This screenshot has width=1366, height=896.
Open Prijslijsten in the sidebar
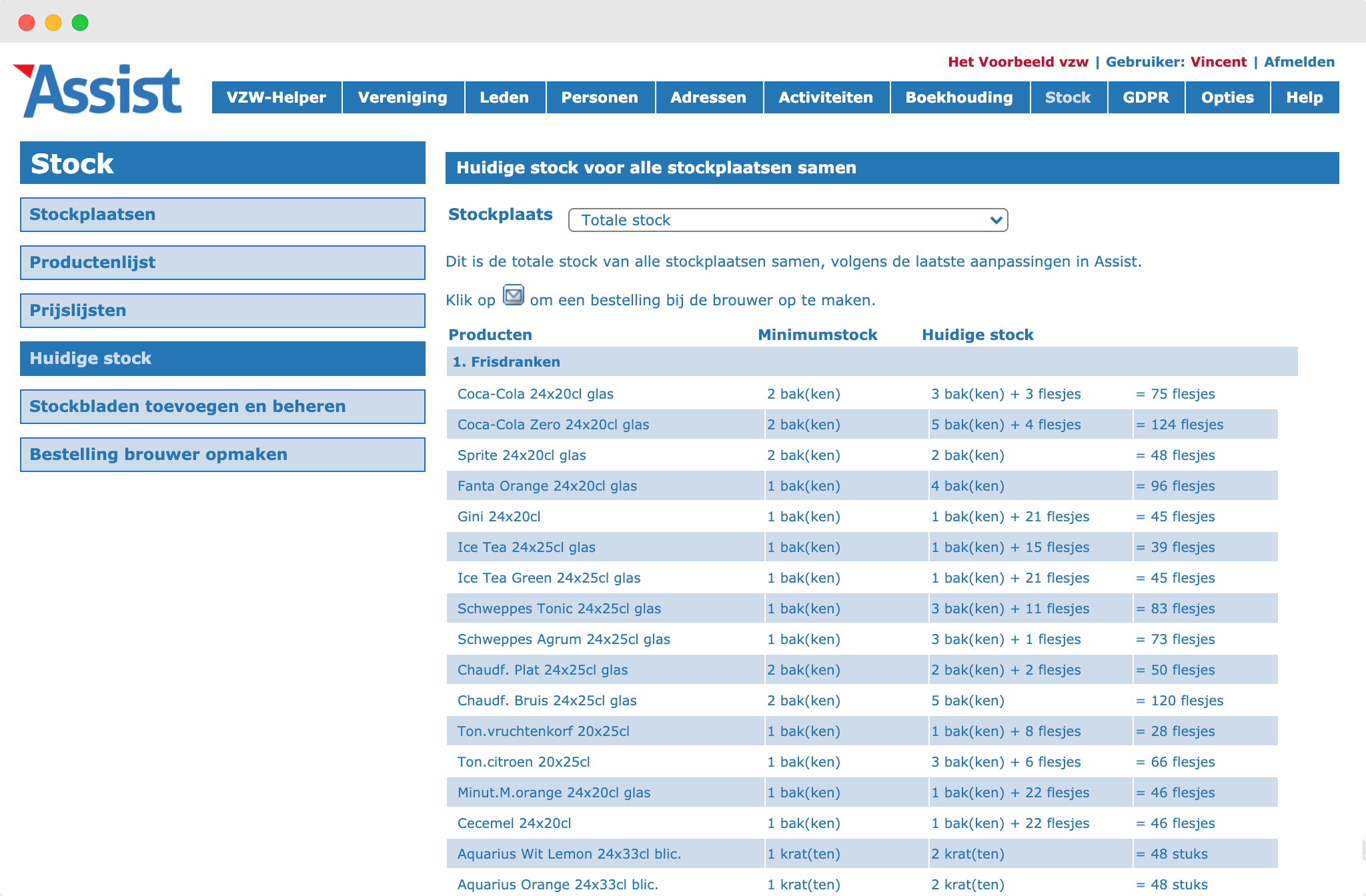pos(223,311)
